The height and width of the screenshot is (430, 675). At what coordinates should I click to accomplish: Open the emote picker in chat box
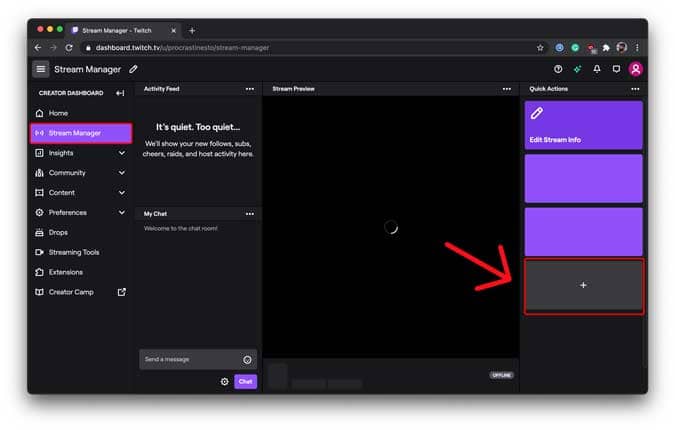click(x=247, y=359)
